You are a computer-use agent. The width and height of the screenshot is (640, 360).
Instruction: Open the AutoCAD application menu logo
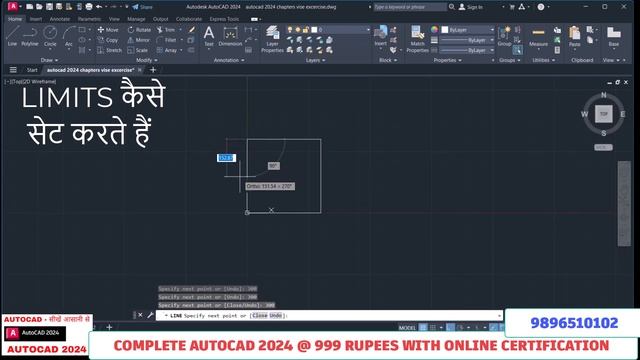[13, 7]
